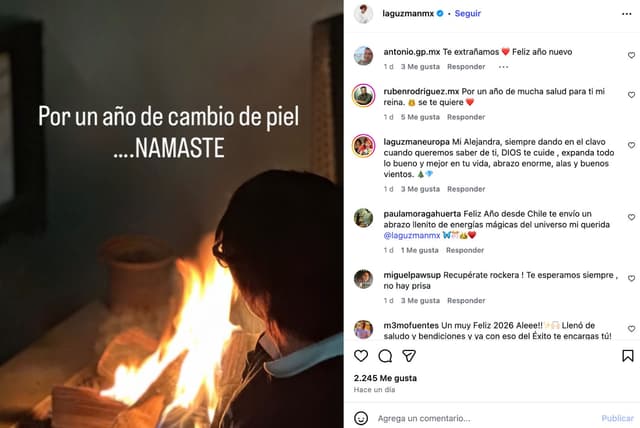The image size is (640, 428).
Task: Open the laguzmanmx profile avatar
Action: (363, 14)
